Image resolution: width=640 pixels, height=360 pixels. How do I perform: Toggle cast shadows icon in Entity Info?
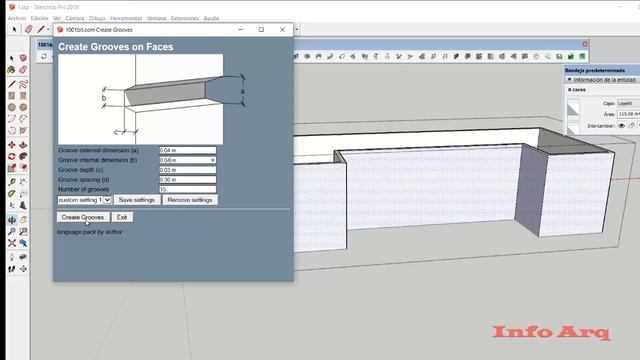tap(631, 126)
